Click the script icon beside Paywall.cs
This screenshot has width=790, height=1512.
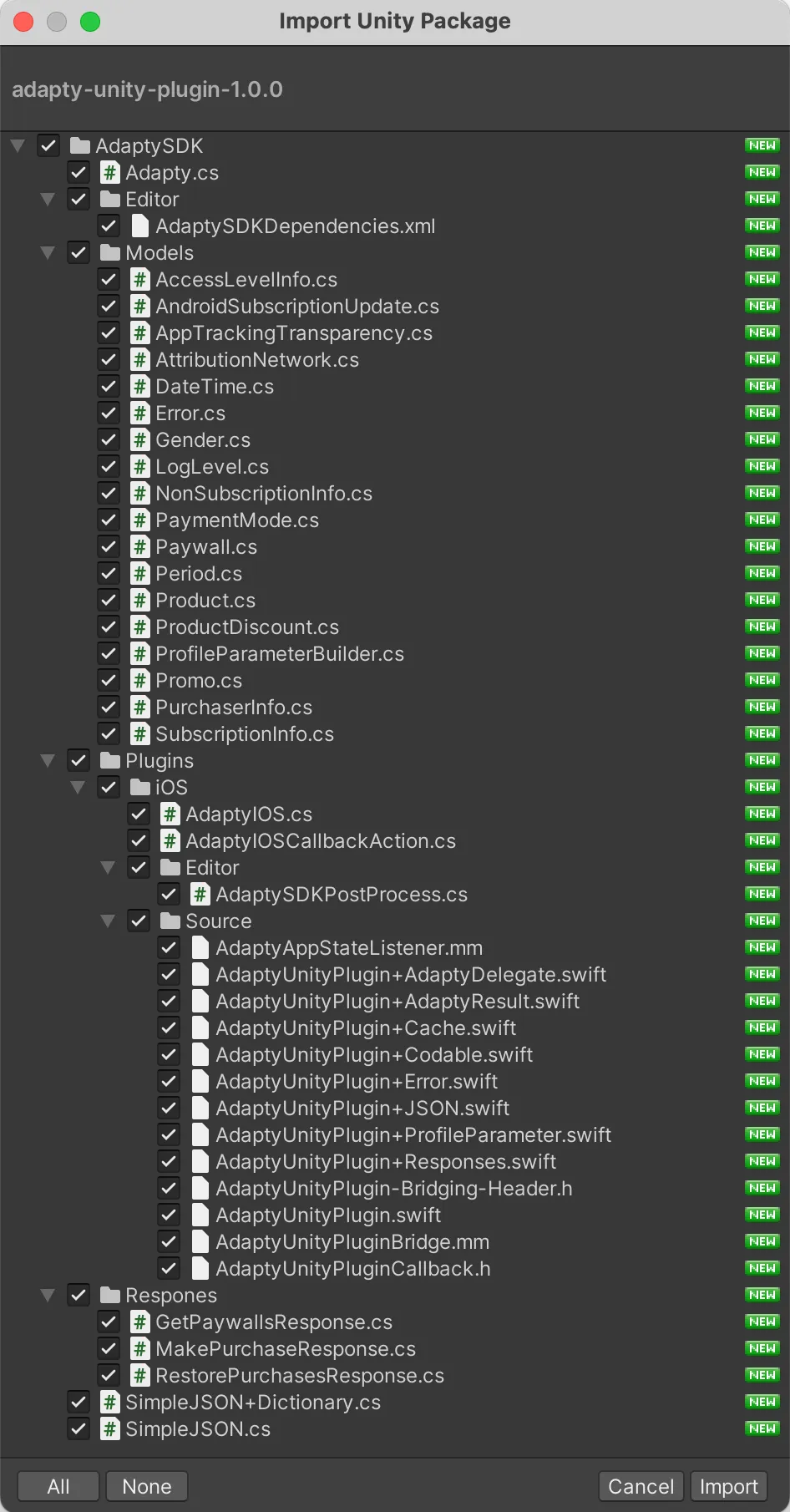pyautogui.click(x=140, y=547)
